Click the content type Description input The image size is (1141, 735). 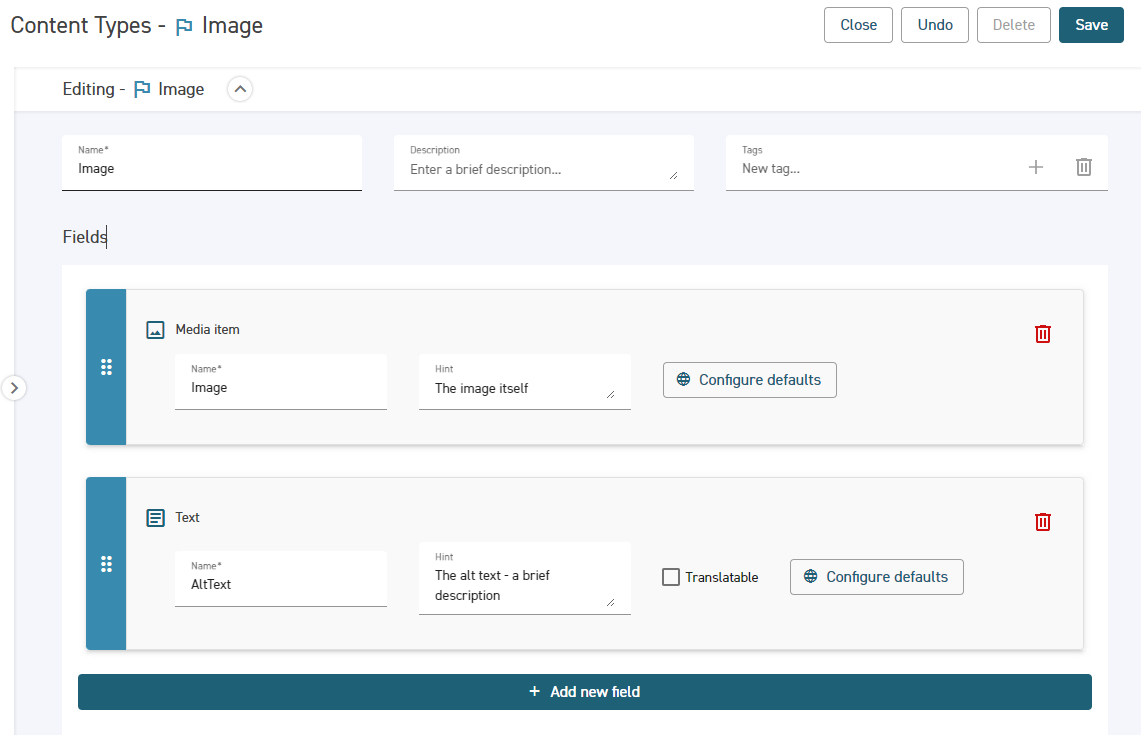tap(537, 170)
